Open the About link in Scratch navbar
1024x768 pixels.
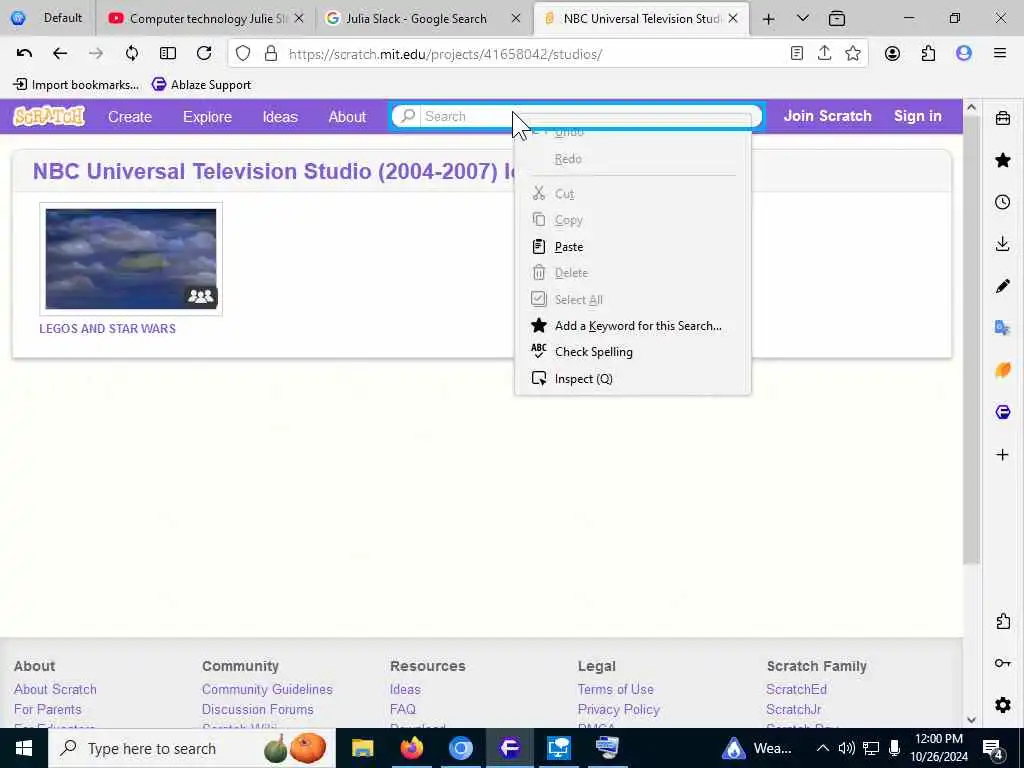click(347, 117)
